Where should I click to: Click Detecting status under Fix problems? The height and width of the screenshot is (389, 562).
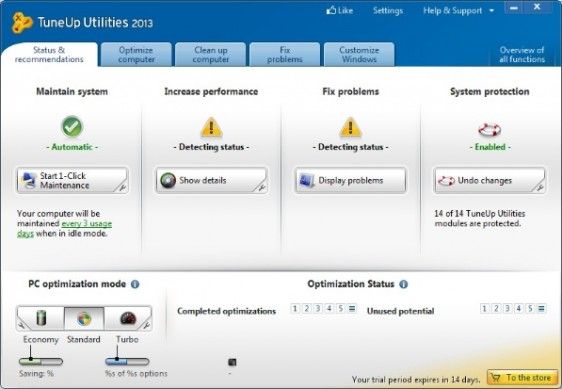[x=351, y=147]
